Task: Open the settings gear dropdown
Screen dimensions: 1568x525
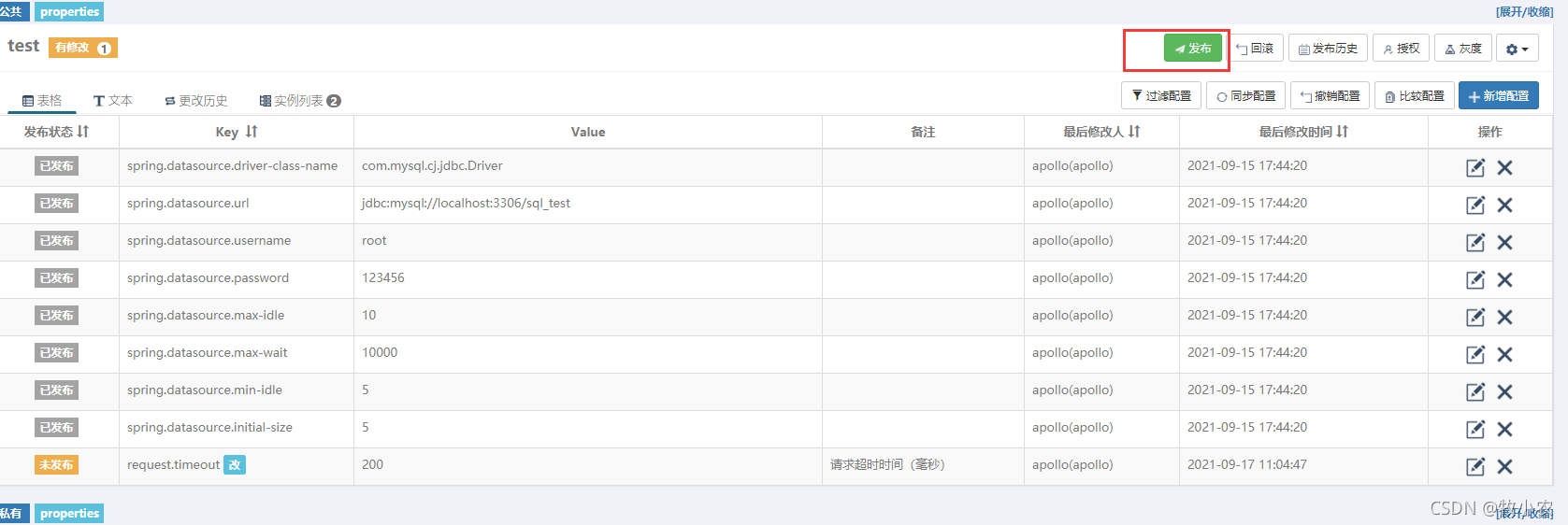Action: point(1518,49)
